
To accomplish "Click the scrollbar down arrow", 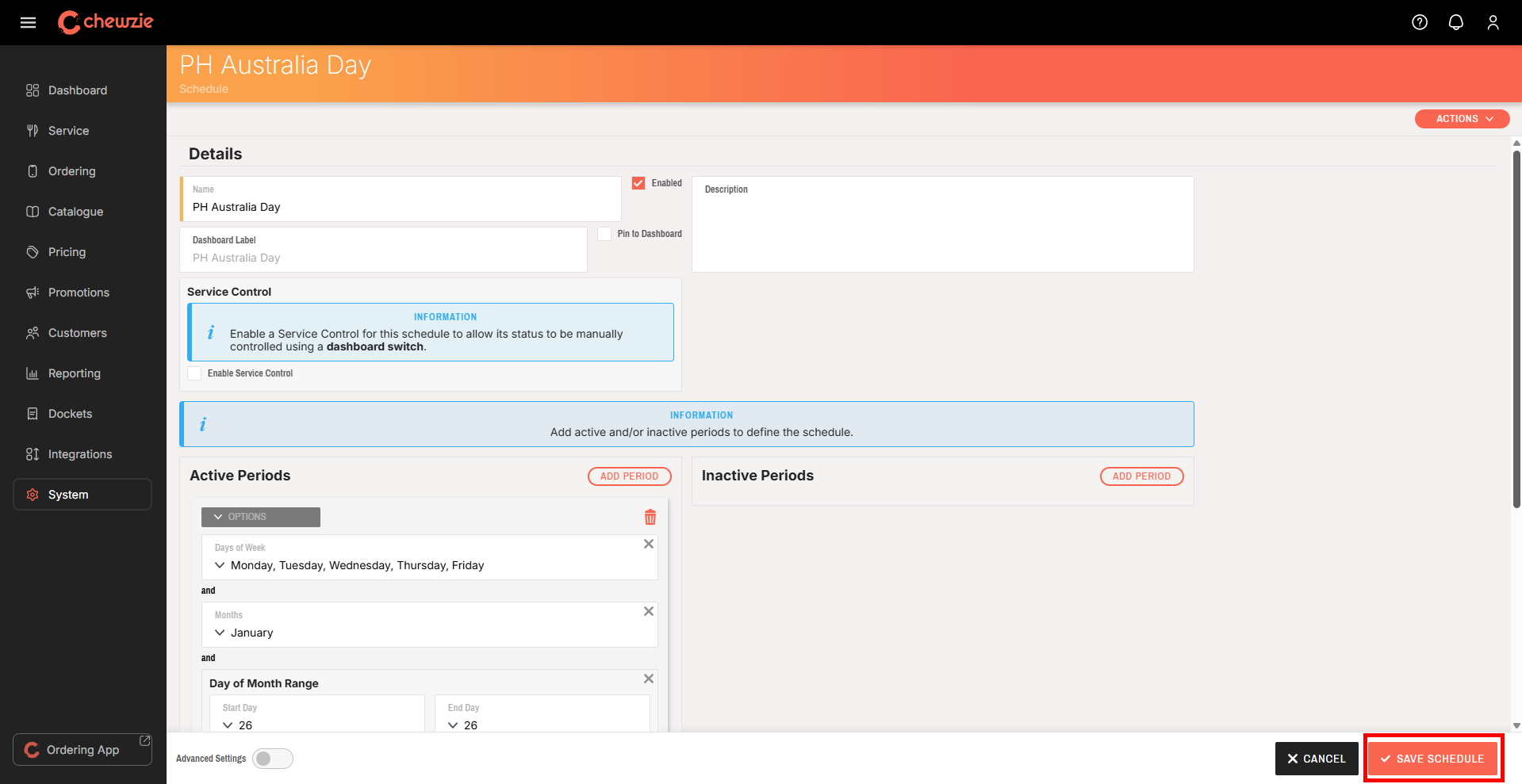I will click(x=1516, y=725).
